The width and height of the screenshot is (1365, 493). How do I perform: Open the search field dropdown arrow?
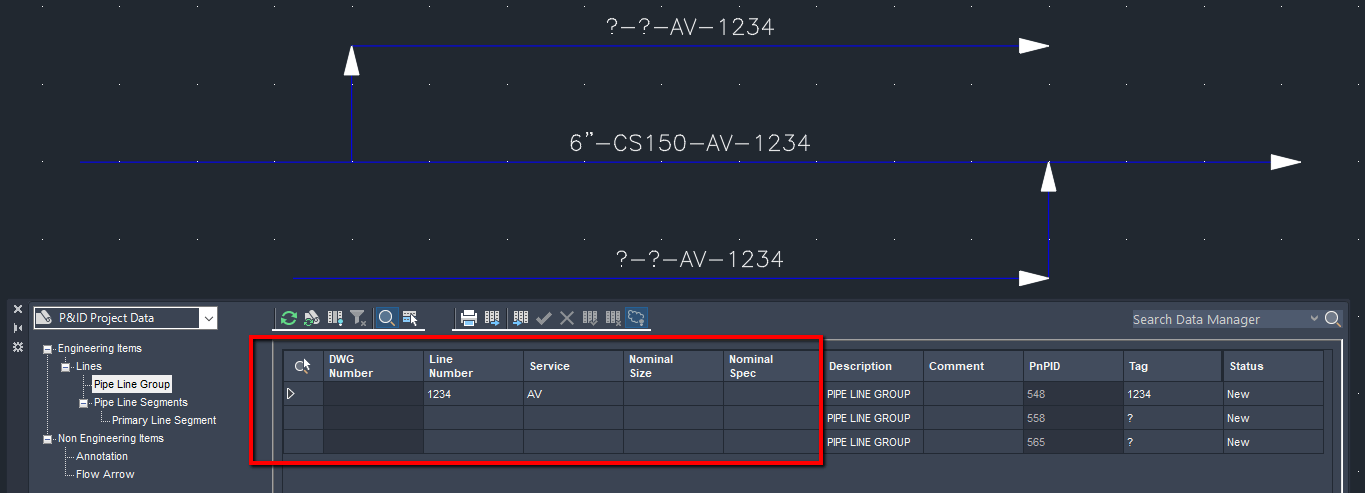tap(1314, 319)
